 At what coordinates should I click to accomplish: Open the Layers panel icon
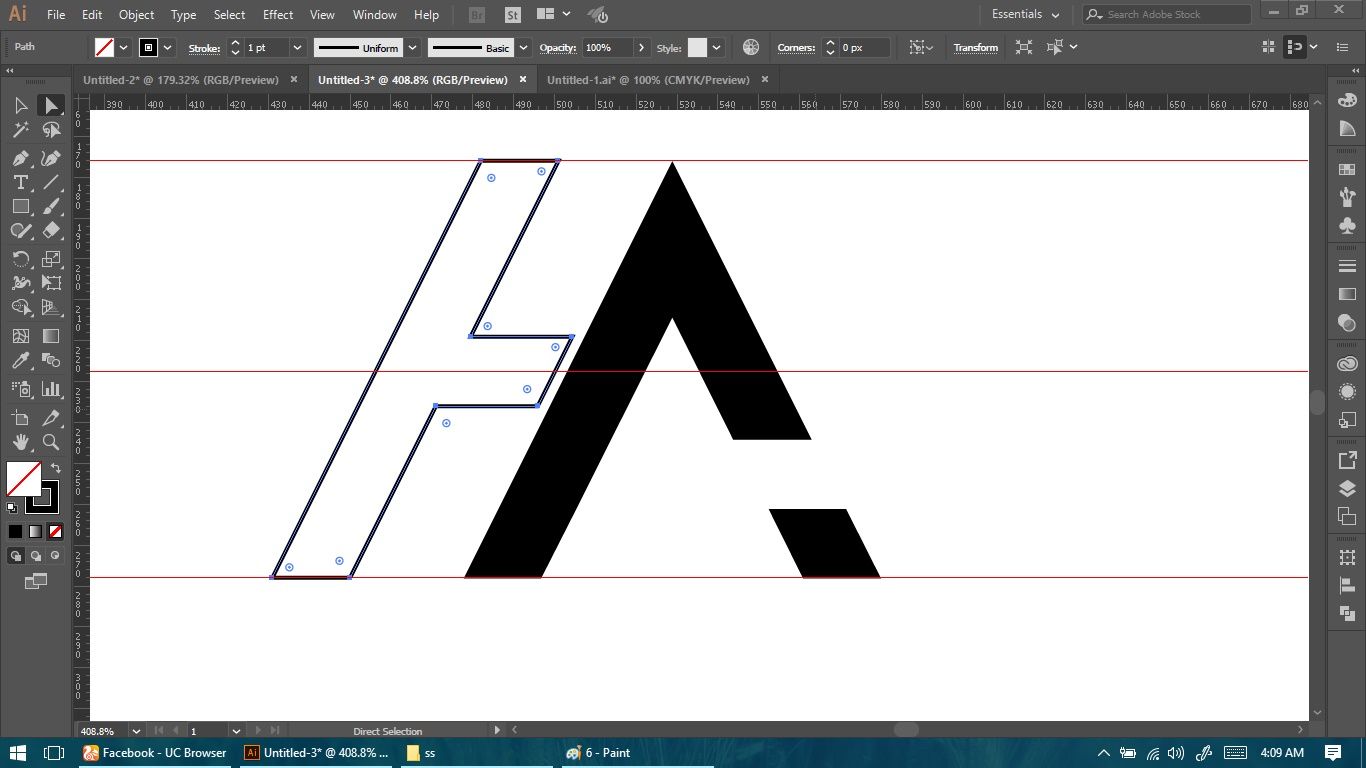[x=1347, y=488]
